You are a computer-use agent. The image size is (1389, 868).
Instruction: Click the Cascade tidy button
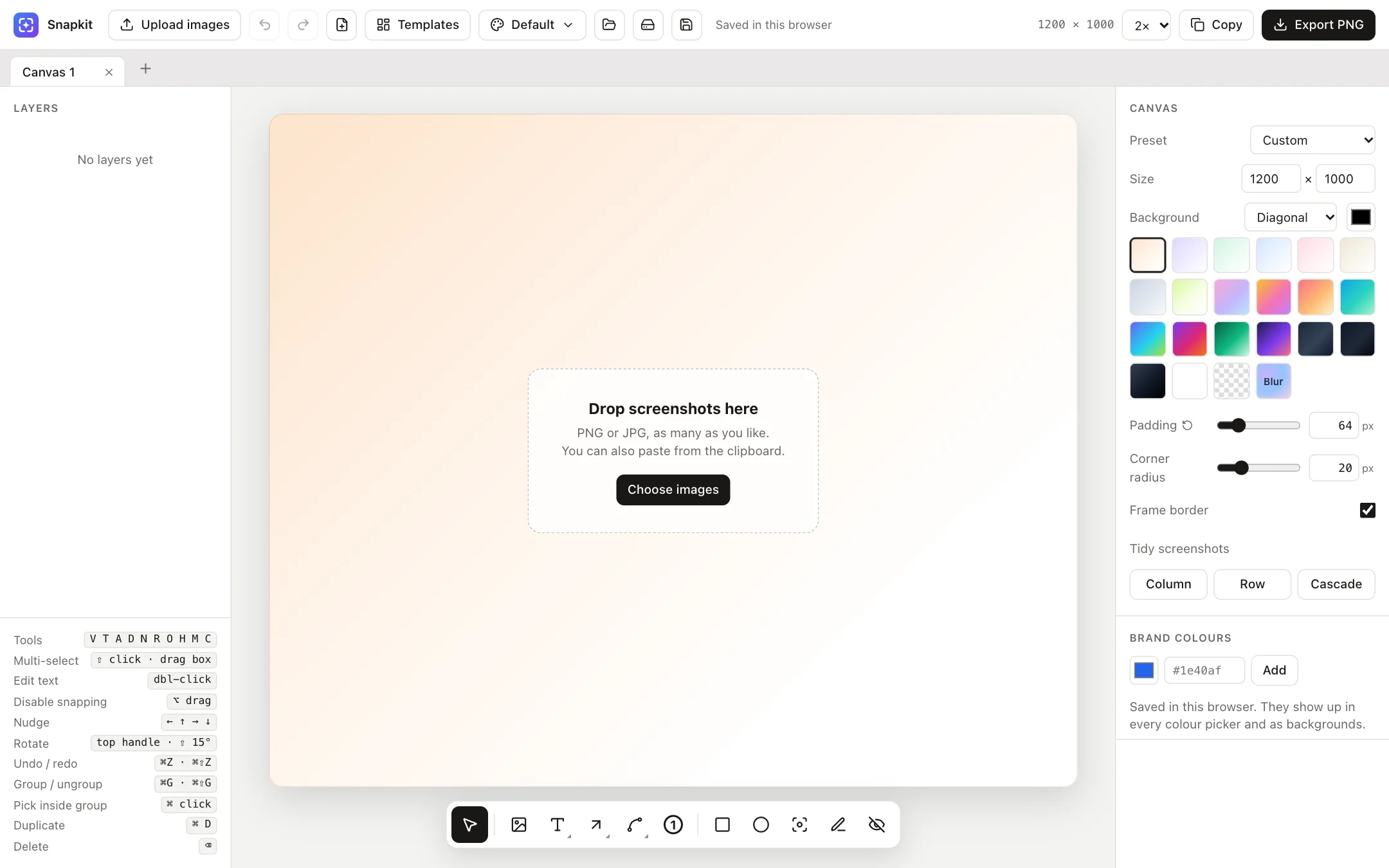pyautogui.click(x=1336, y=584)
